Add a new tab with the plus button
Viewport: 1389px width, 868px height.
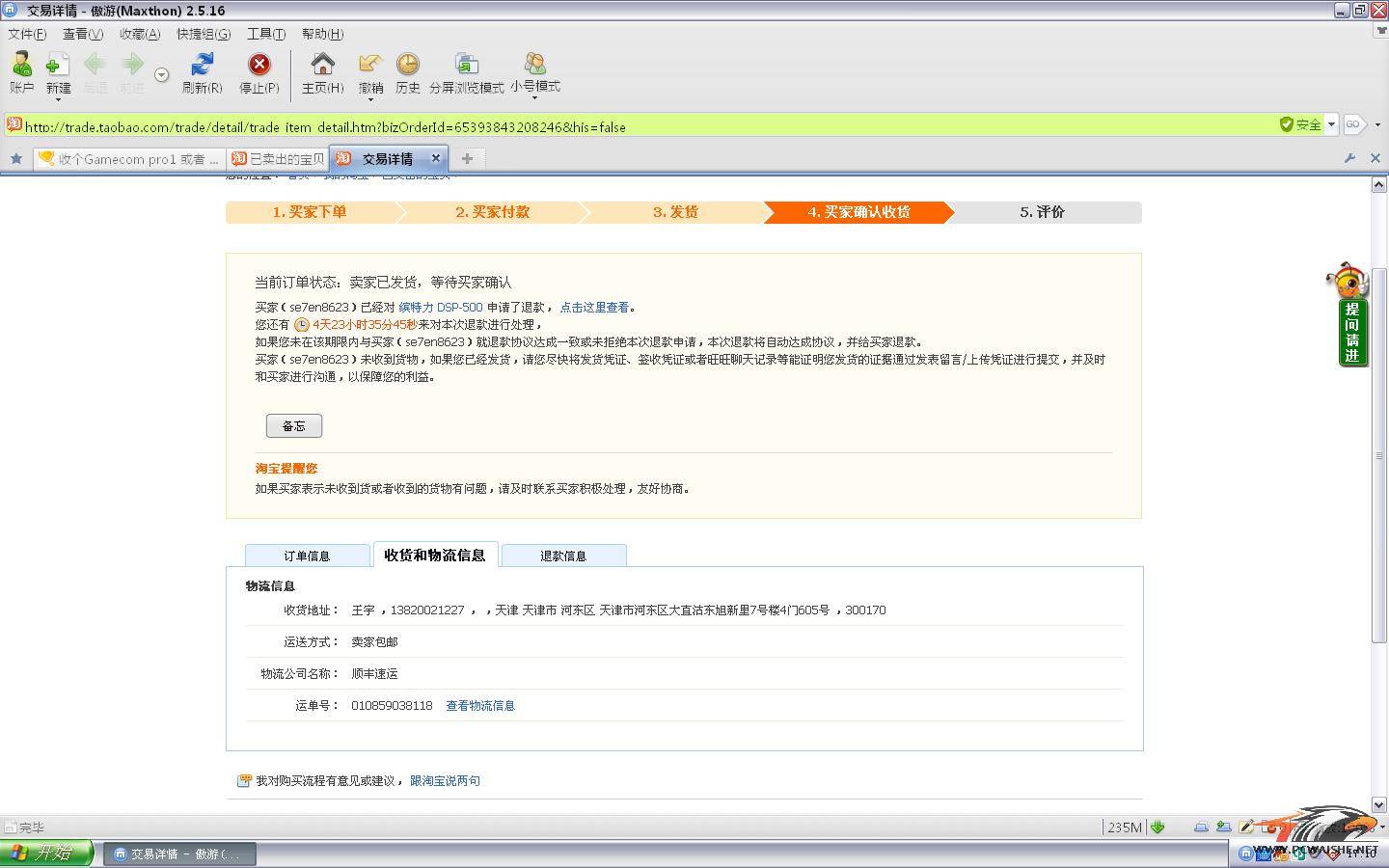point(467,158)
